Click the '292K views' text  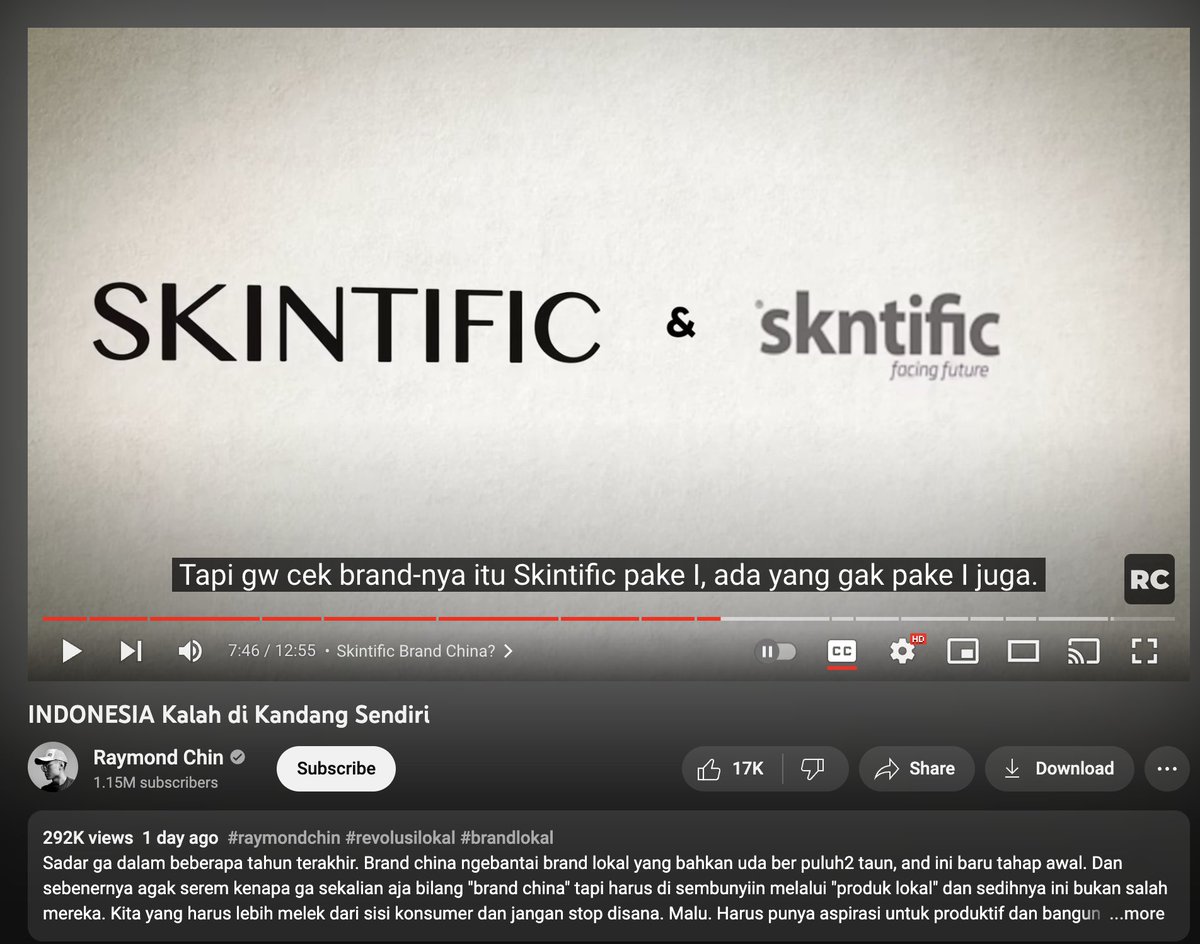(x=88, y=838)
